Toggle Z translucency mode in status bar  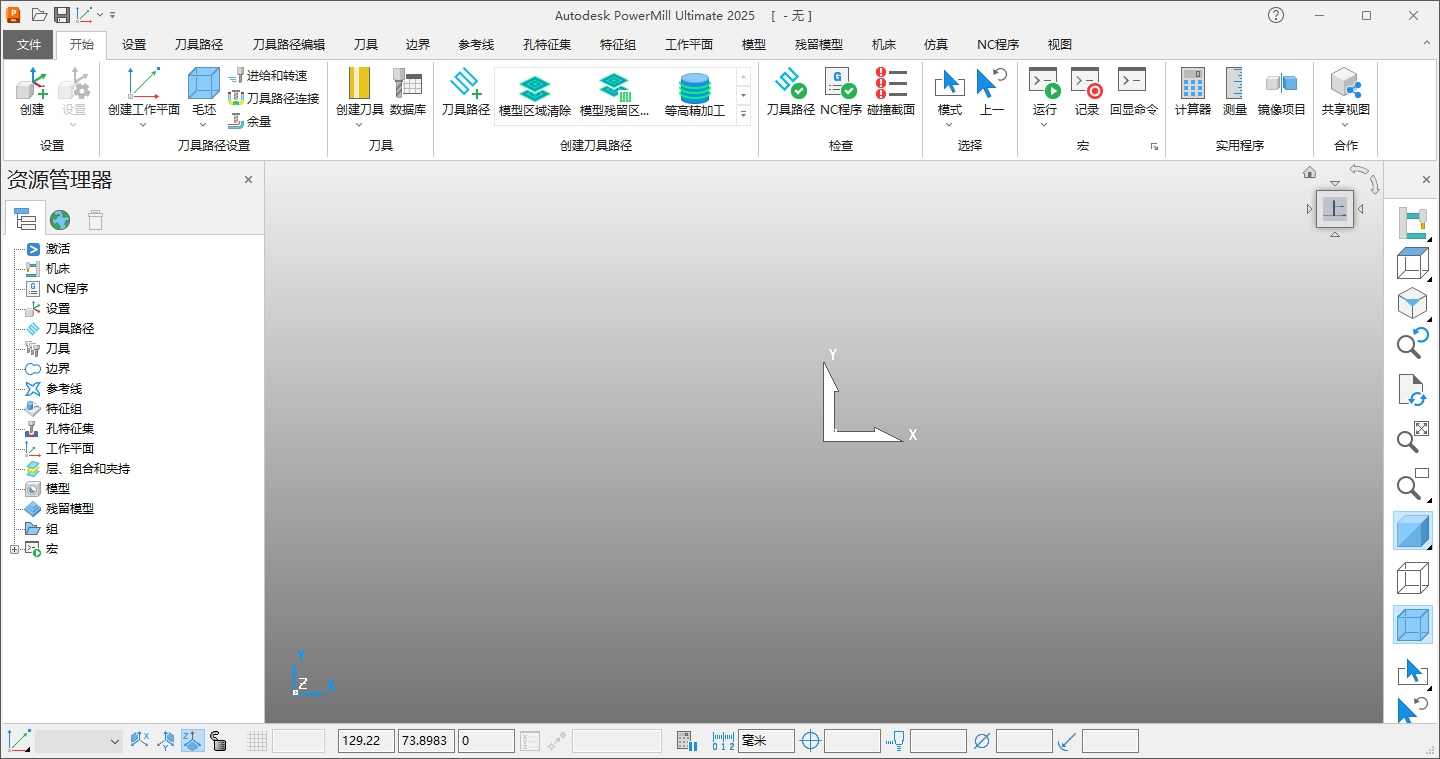[x=191, y=740]
